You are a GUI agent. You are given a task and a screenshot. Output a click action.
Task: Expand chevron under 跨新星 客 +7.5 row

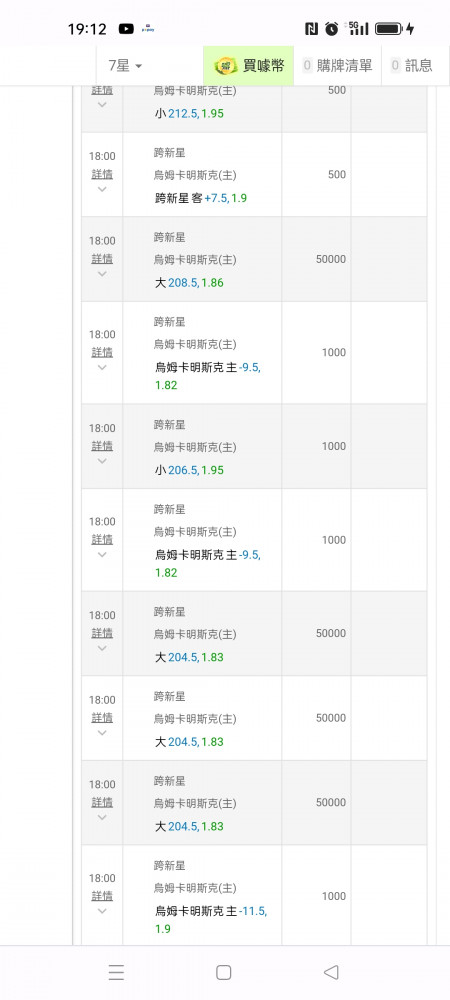click(102, 189)
